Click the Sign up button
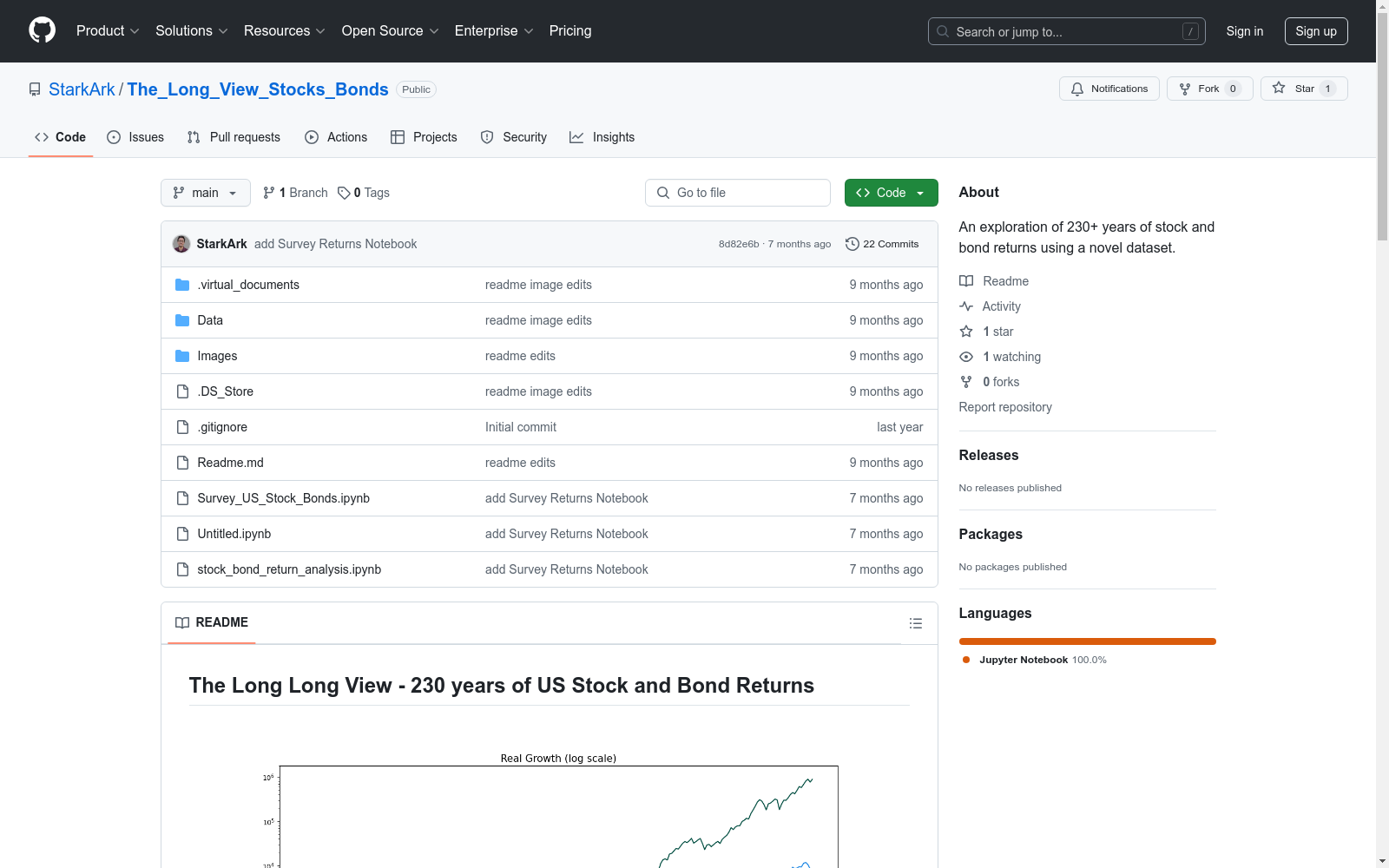1389x868 pixels. click(1316, 31)
